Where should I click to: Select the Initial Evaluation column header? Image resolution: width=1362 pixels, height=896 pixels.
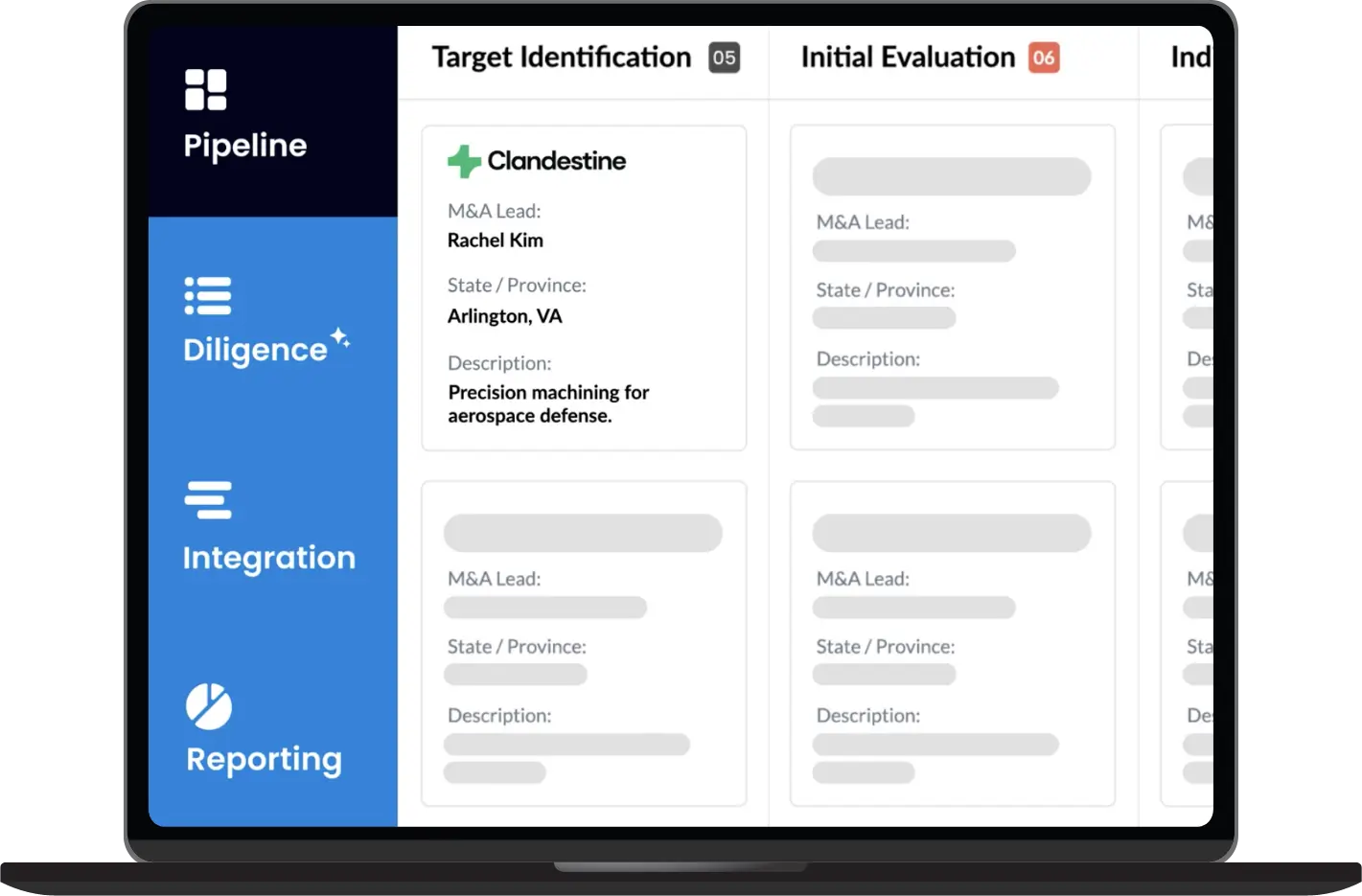(908, 57)
